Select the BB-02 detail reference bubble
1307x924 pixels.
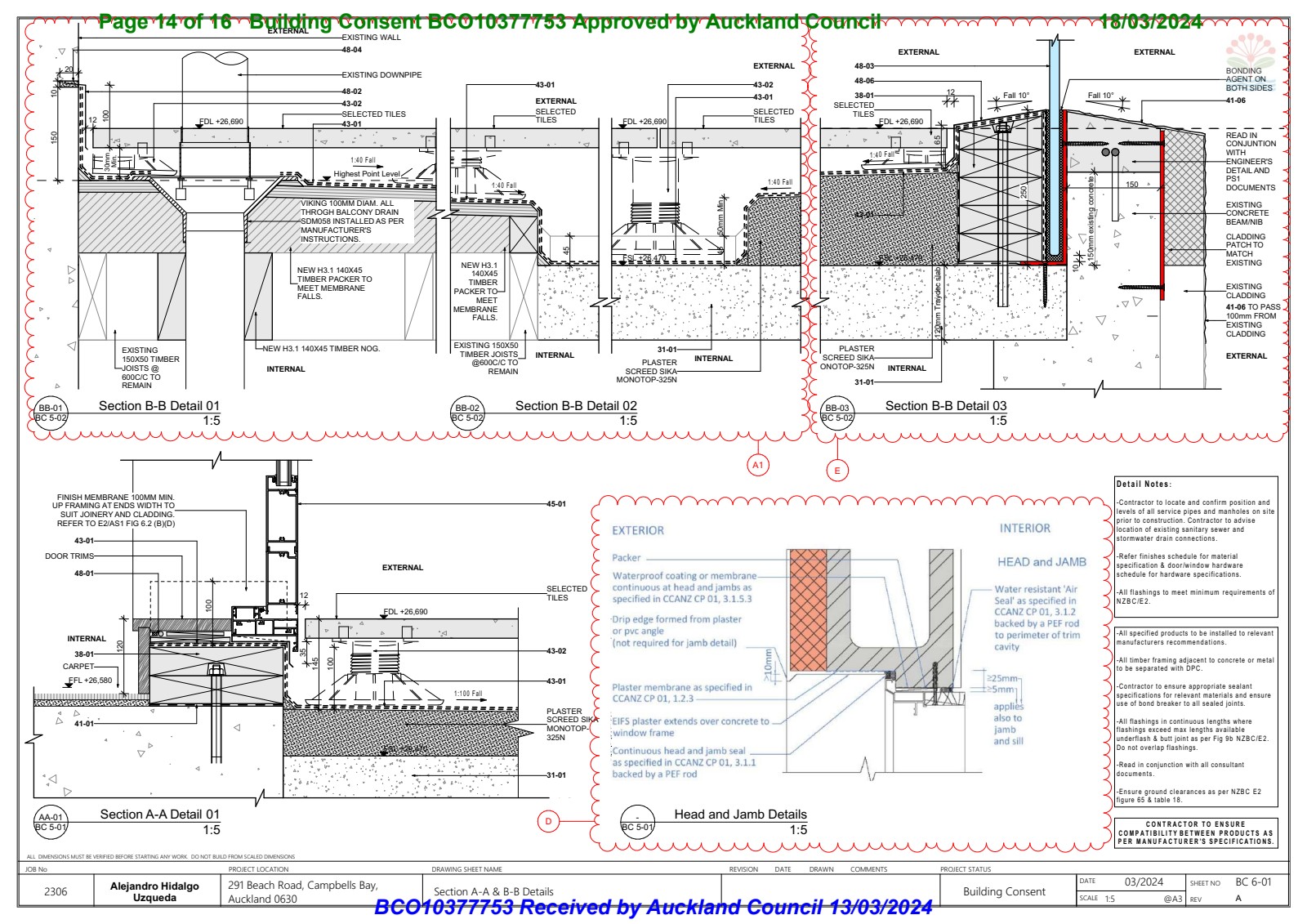467,412
